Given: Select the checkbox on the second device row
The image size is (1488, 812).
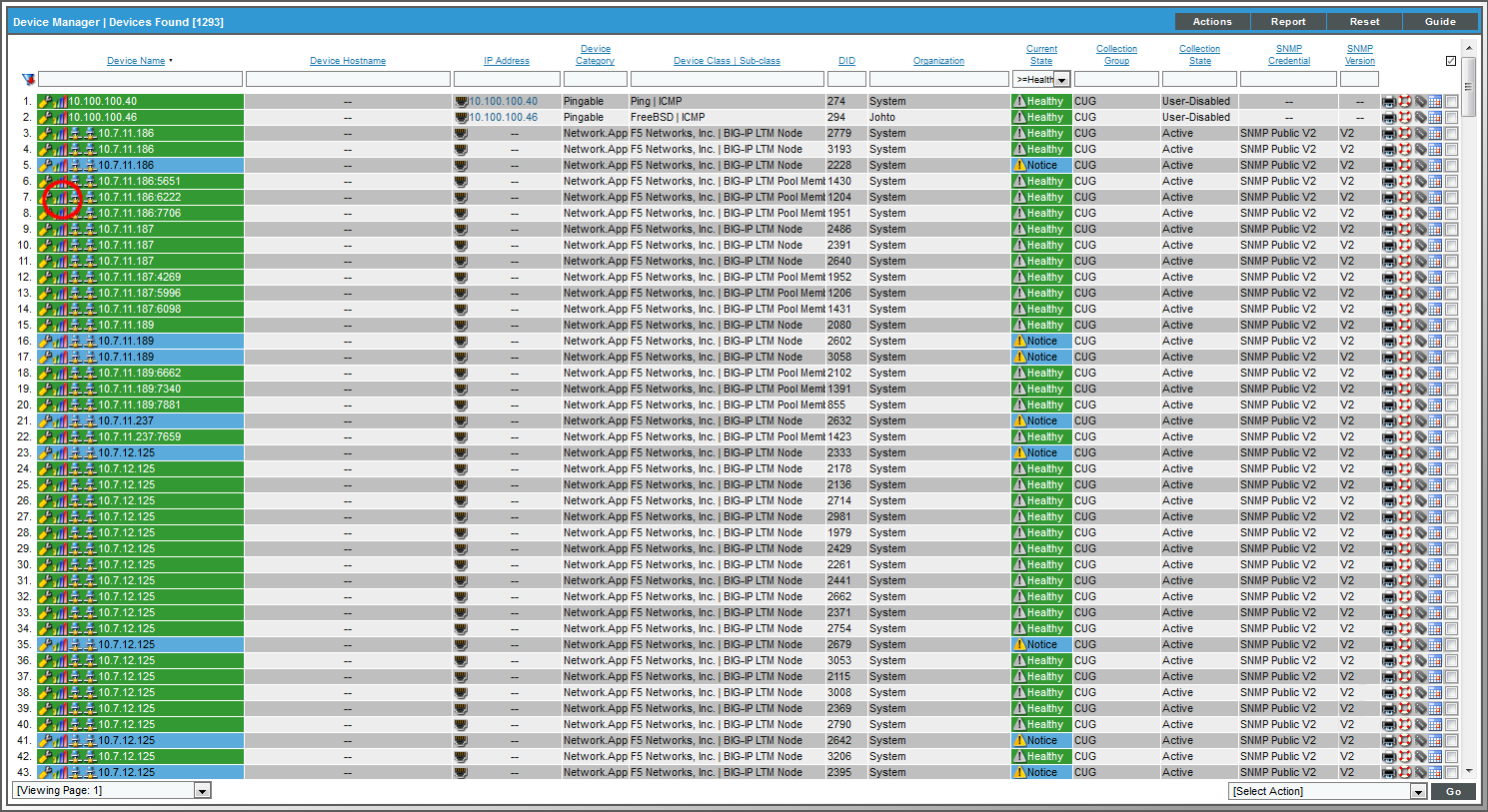Looking at the screenshot, I should pyautogui.click(x=1451, y=117).
